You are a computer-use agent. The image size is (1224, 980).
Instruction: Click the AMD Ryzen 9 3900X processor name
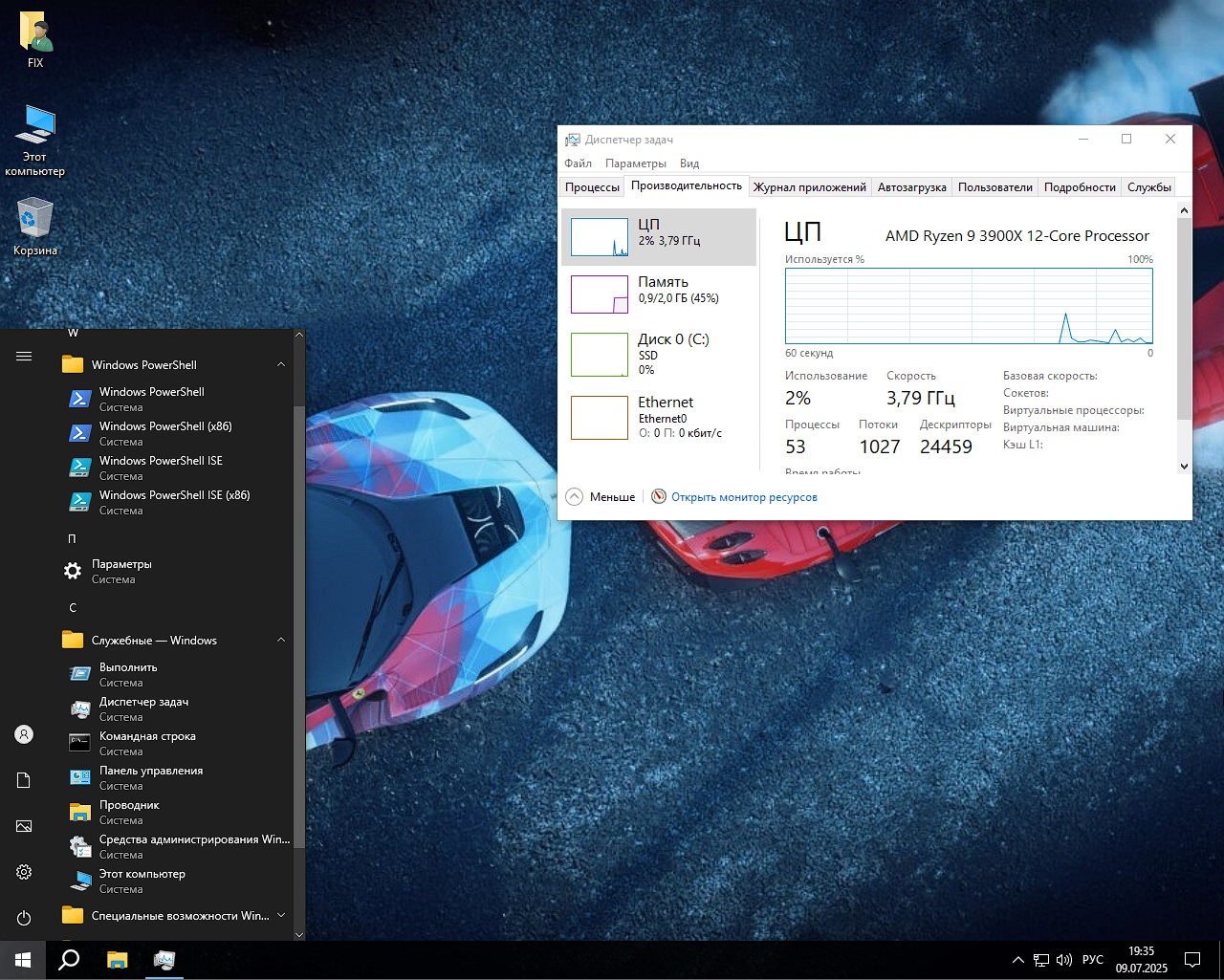pos(1017,236)
